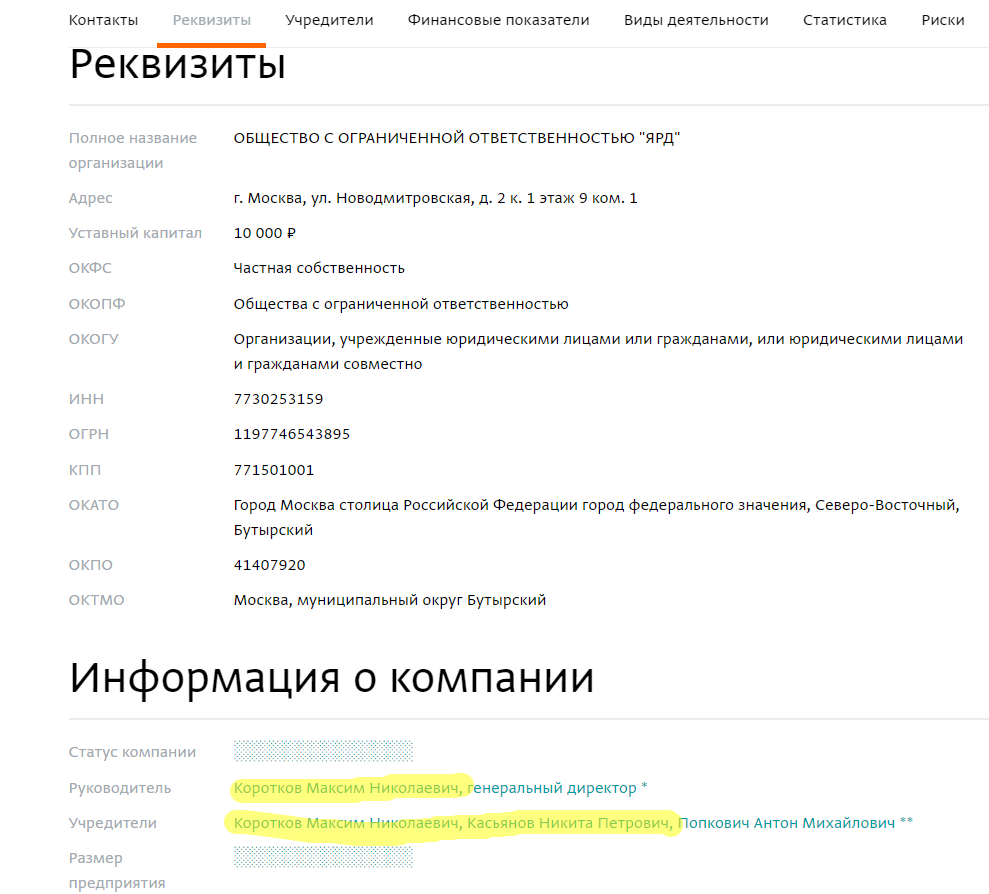Screen dimensions: 989x894
Task: Click the capital value 10 000 ₽
Action: coord(264,233)
